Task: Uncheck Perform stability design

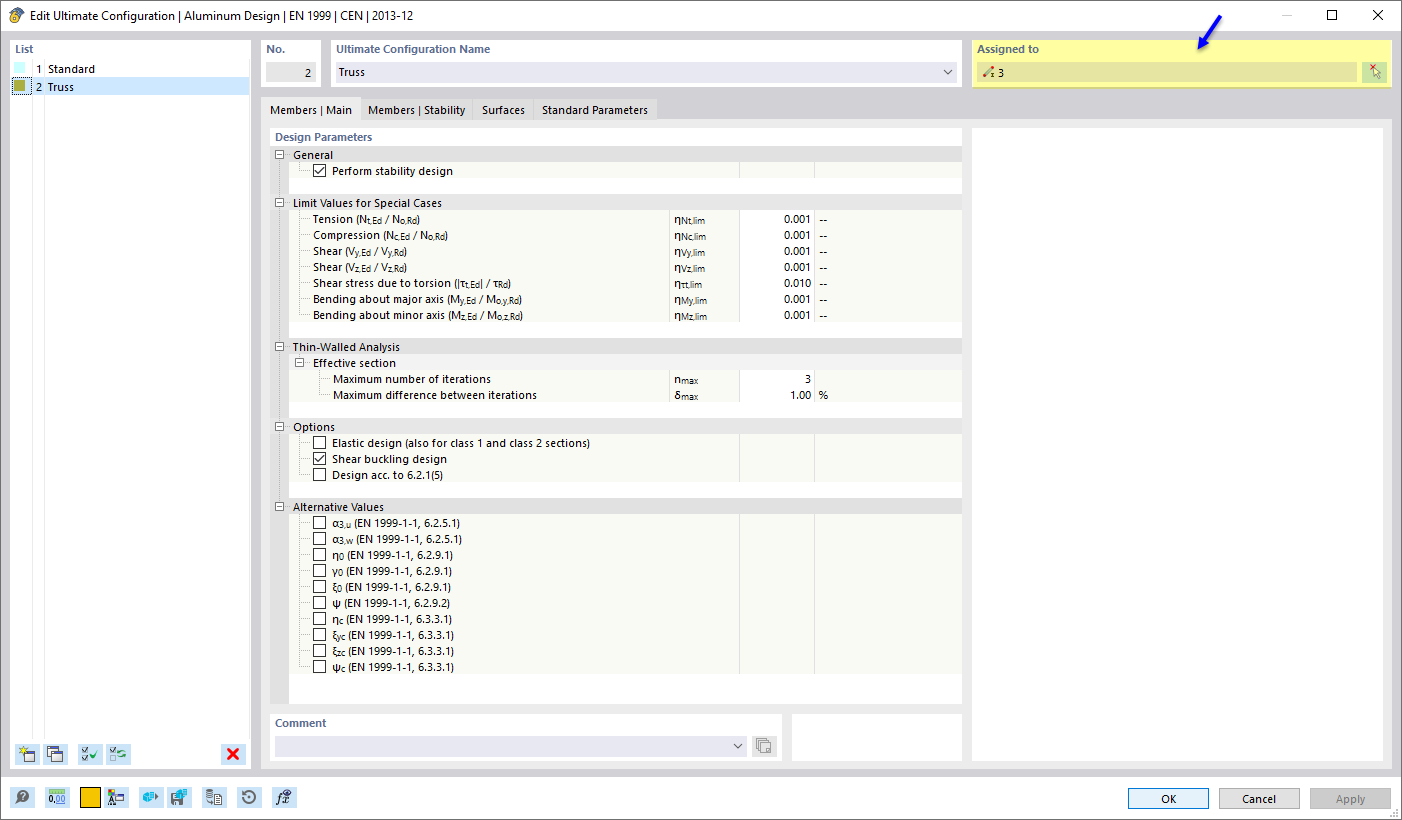Action: (320, 170)
